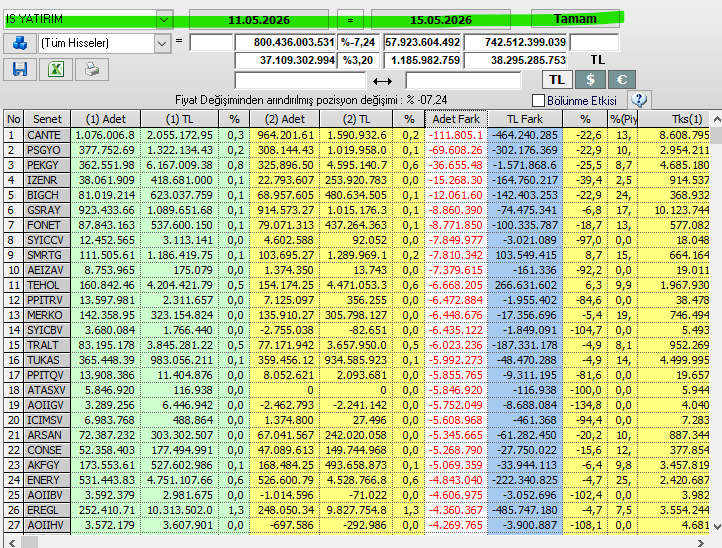Sort by the (2) TL column header
722x548 pixels.
tap(356, 119)
